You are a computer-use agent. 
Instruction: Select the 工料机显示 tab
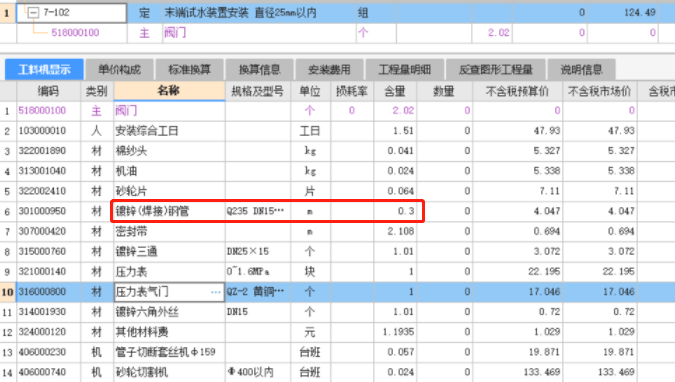coord(44,69)
